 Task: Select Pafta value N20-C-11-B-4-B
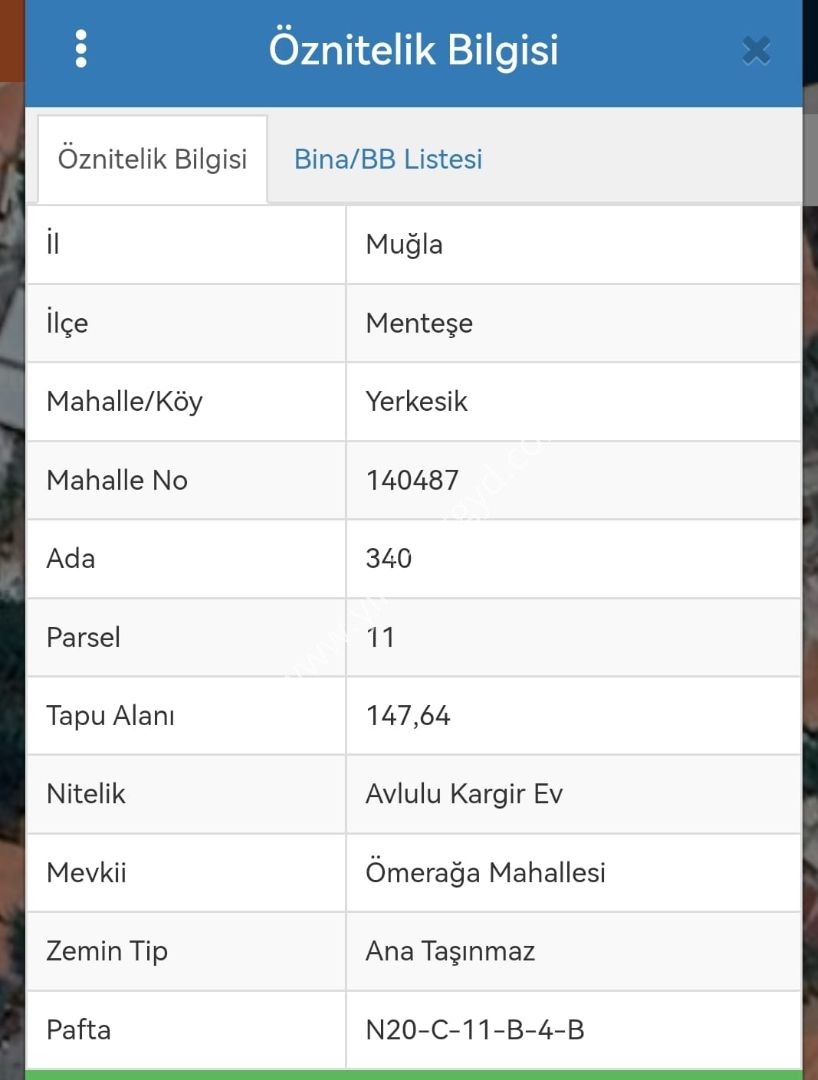(x=475, y=1030)
